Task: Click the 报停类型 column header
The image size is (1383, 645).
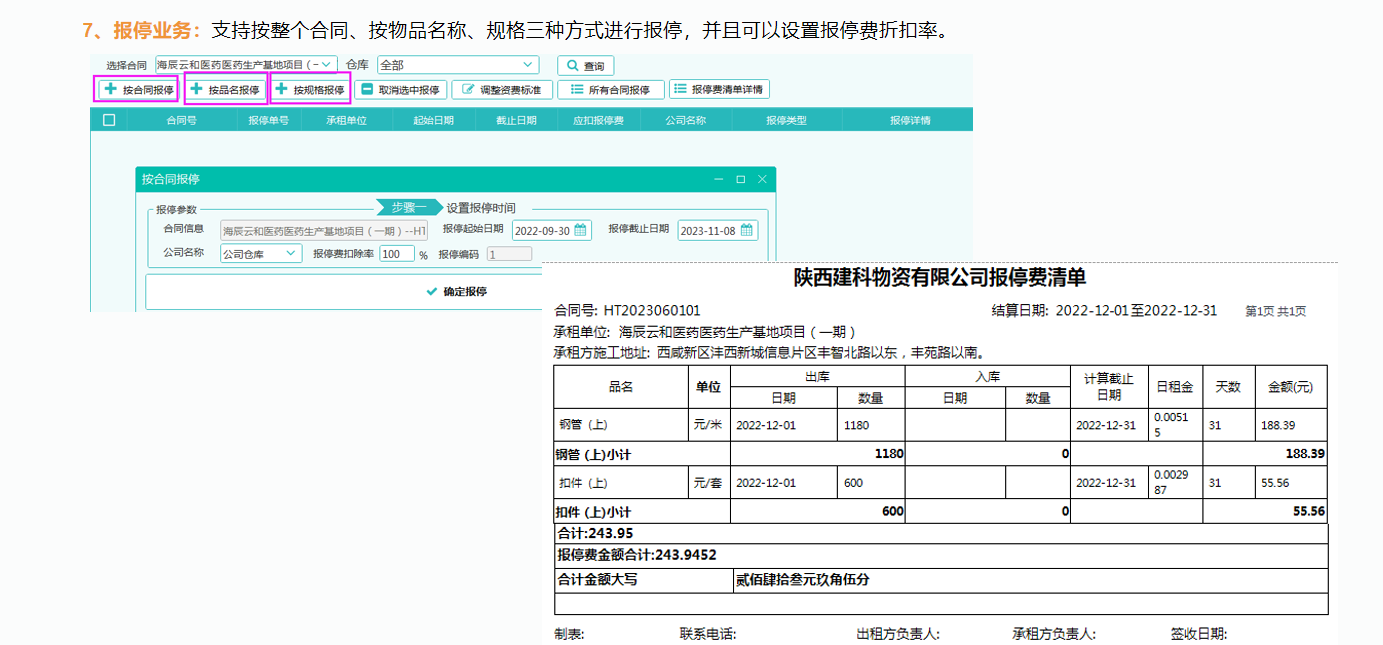Action: (x=786, y=120)
